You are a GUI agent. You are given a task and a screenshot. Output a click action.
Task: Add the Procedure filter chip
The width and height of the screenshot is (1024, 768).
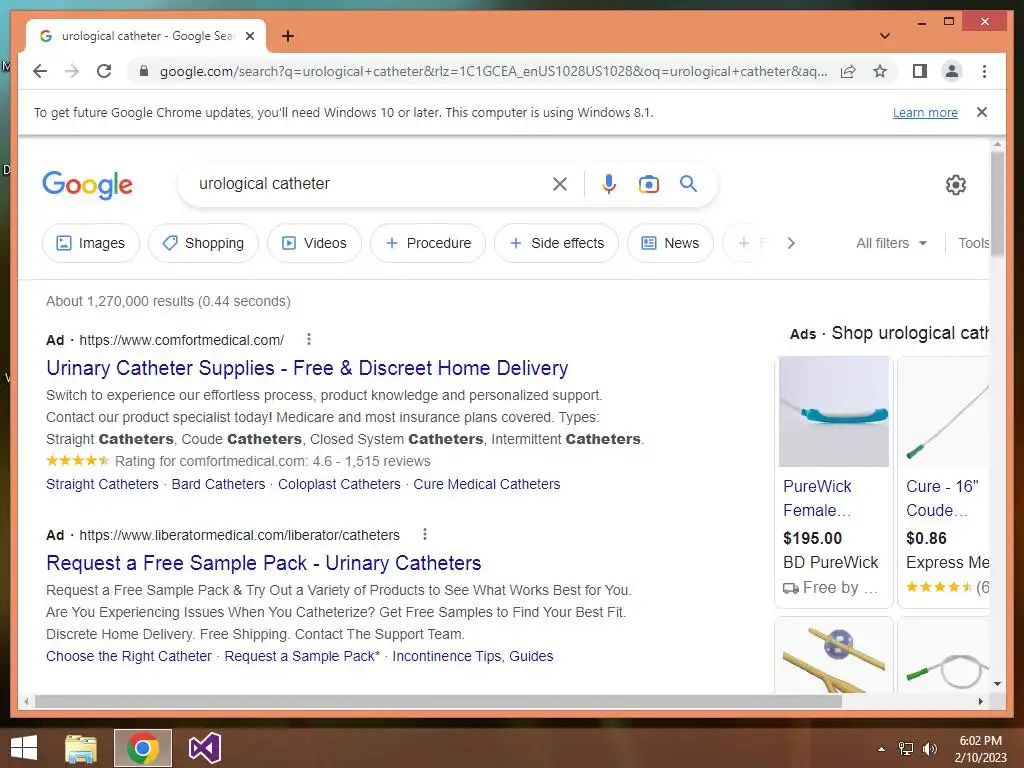[x=428, y=243]
